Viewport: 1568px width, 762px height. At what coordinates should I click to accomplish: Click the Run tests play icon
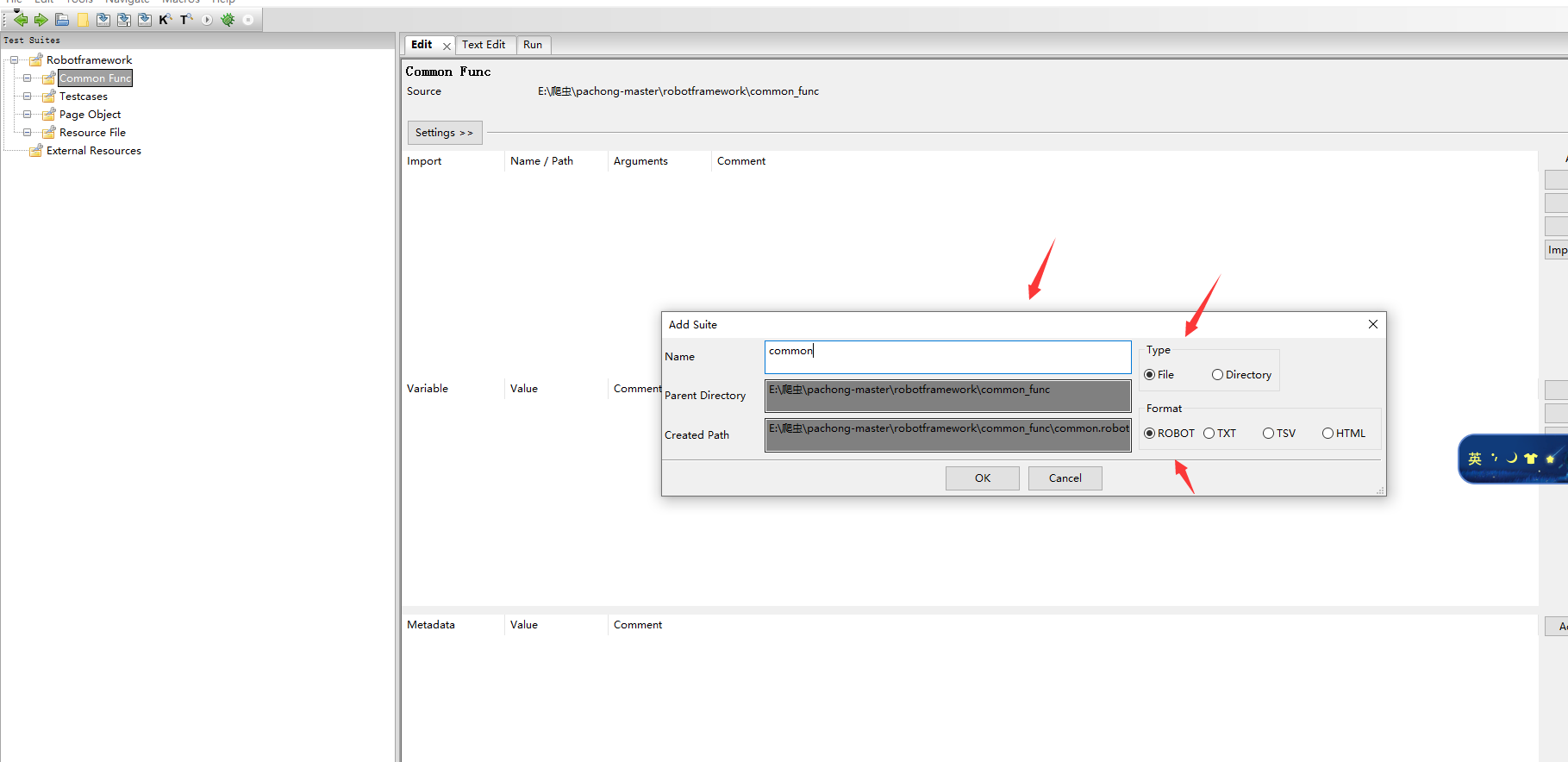207,19
